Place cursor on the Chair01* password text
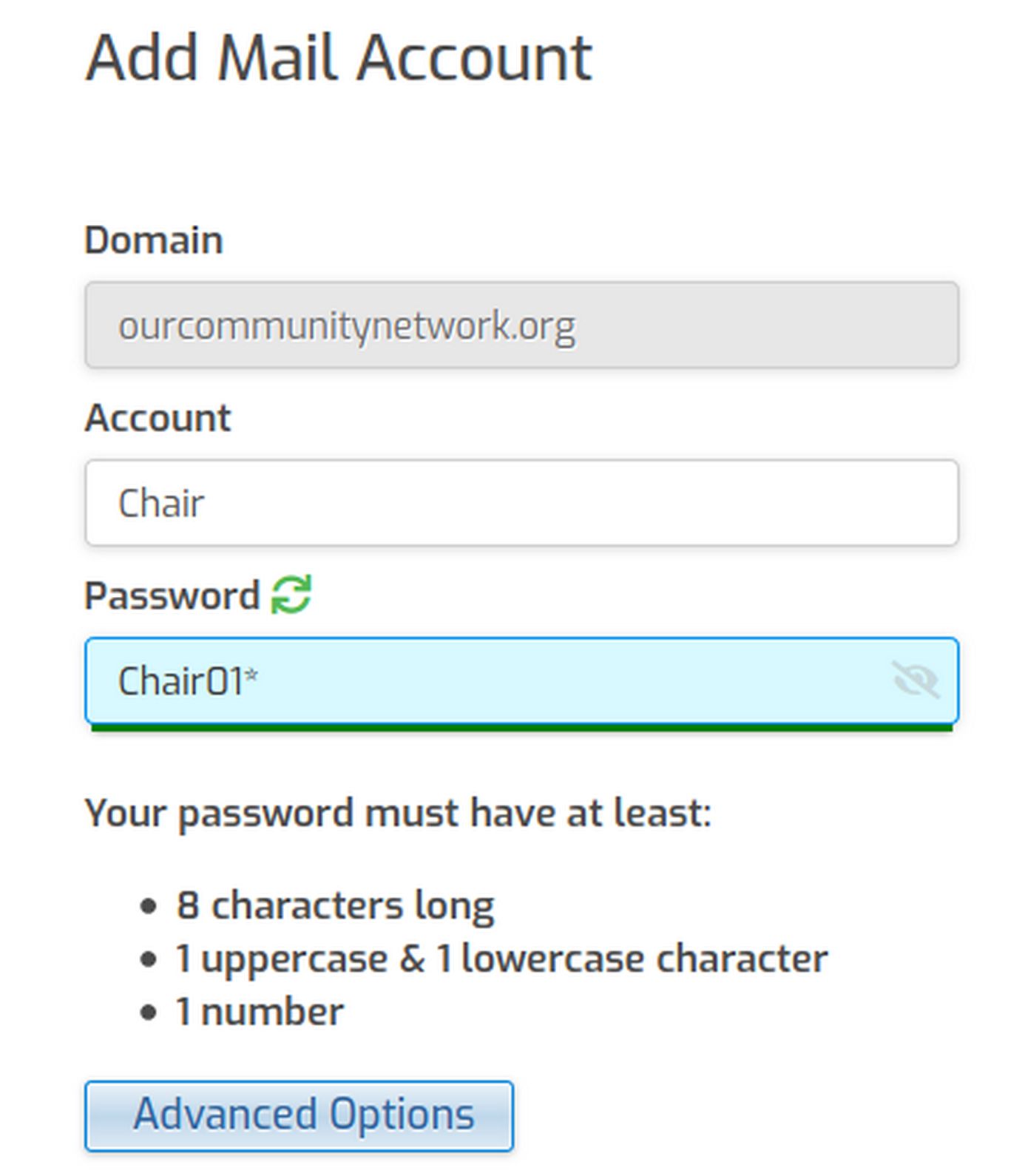1025x1176 pixels. [188, 680]
